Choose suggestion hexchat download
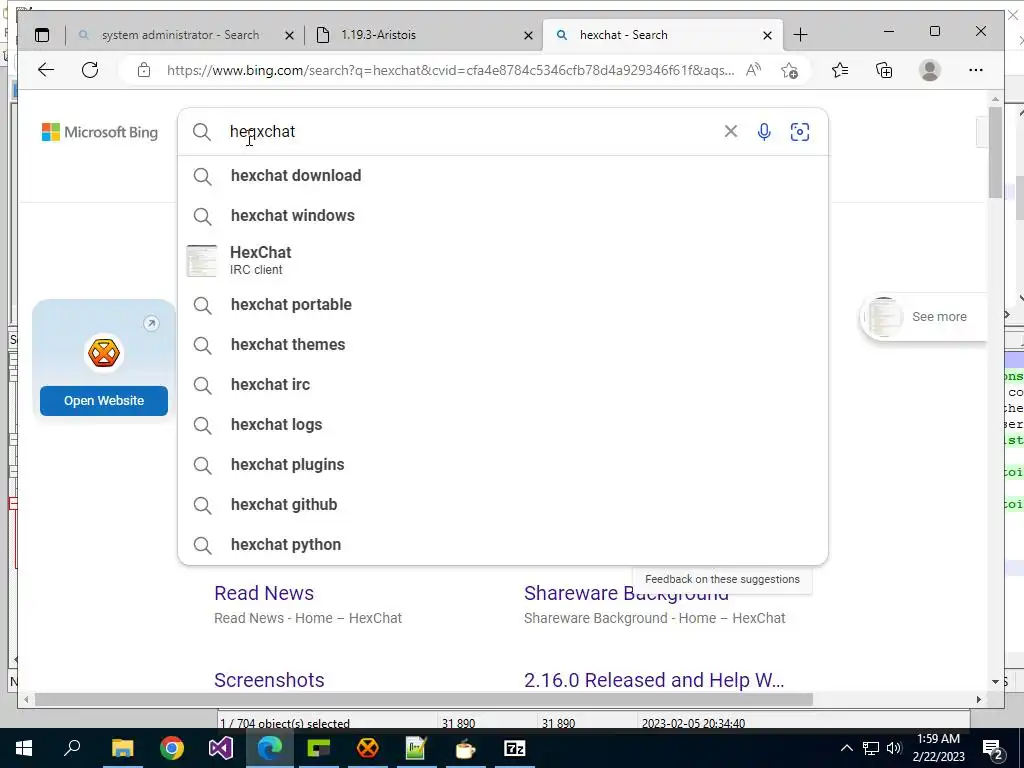Viewport: 1024px width, 768px height. 503,176
